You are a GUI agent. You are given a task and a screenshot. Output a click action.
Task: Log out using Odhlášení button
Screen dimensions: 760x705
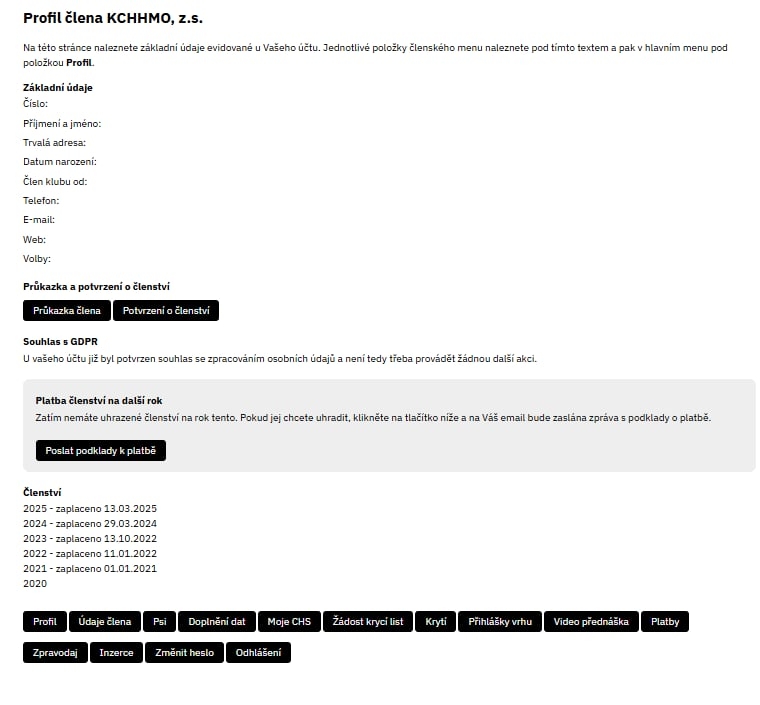tap(258, 653)
